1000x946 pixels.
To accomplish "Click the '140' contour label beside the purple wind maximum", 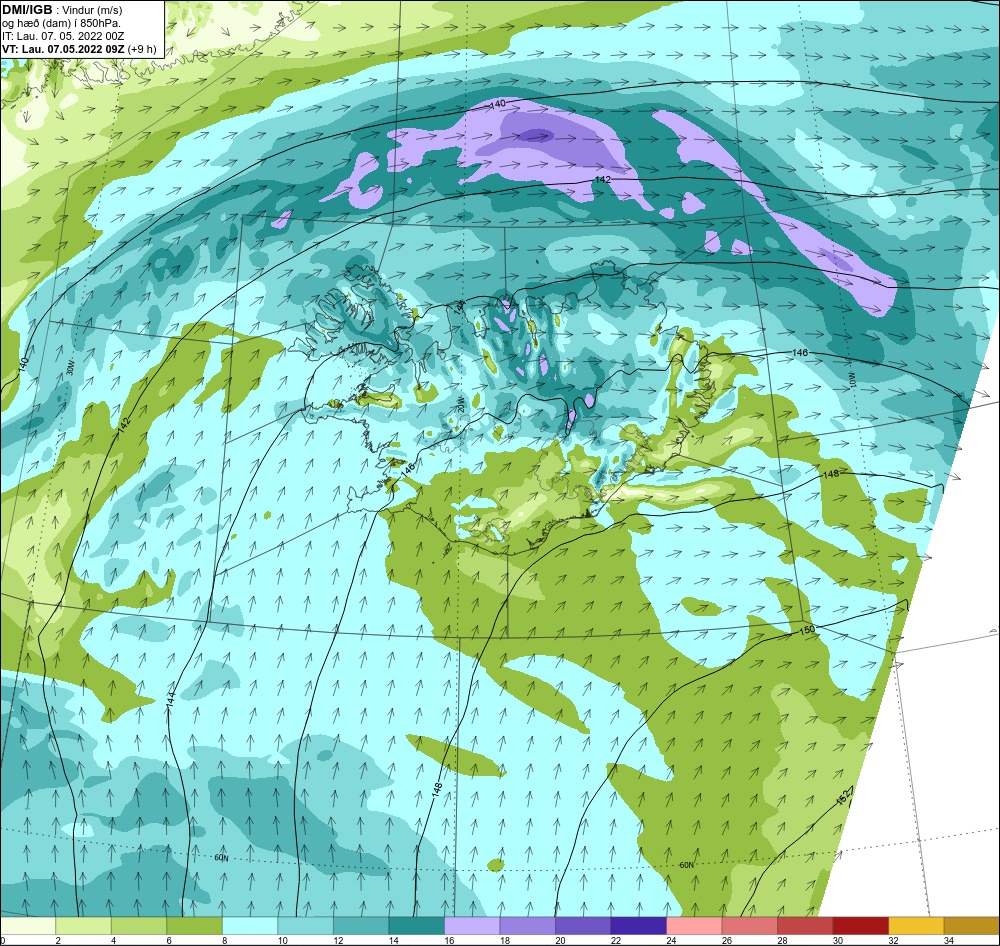I will click(x=498, y=103).
